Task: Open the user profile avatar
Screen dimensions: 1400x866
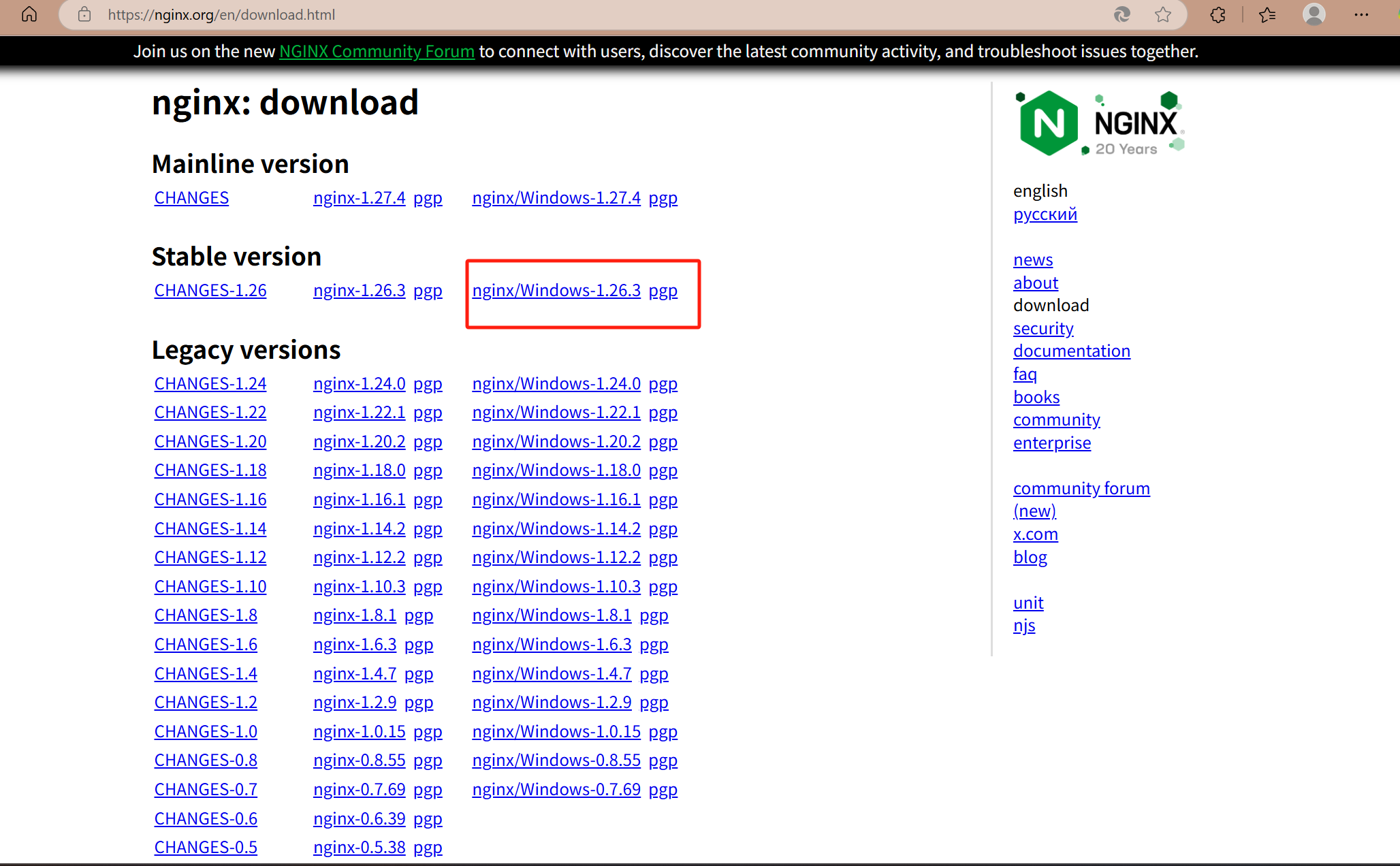Action: coord(1314,14)
